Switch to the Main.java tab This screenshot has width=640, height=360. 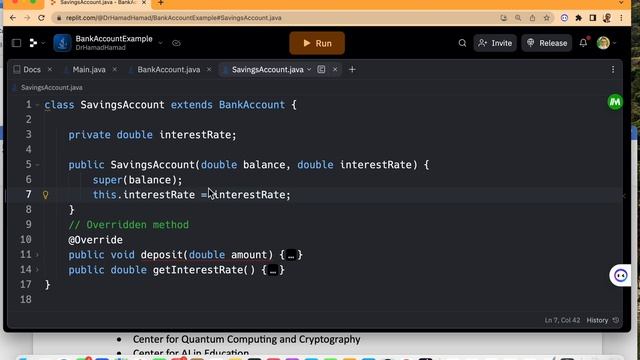tap(89, 69)
